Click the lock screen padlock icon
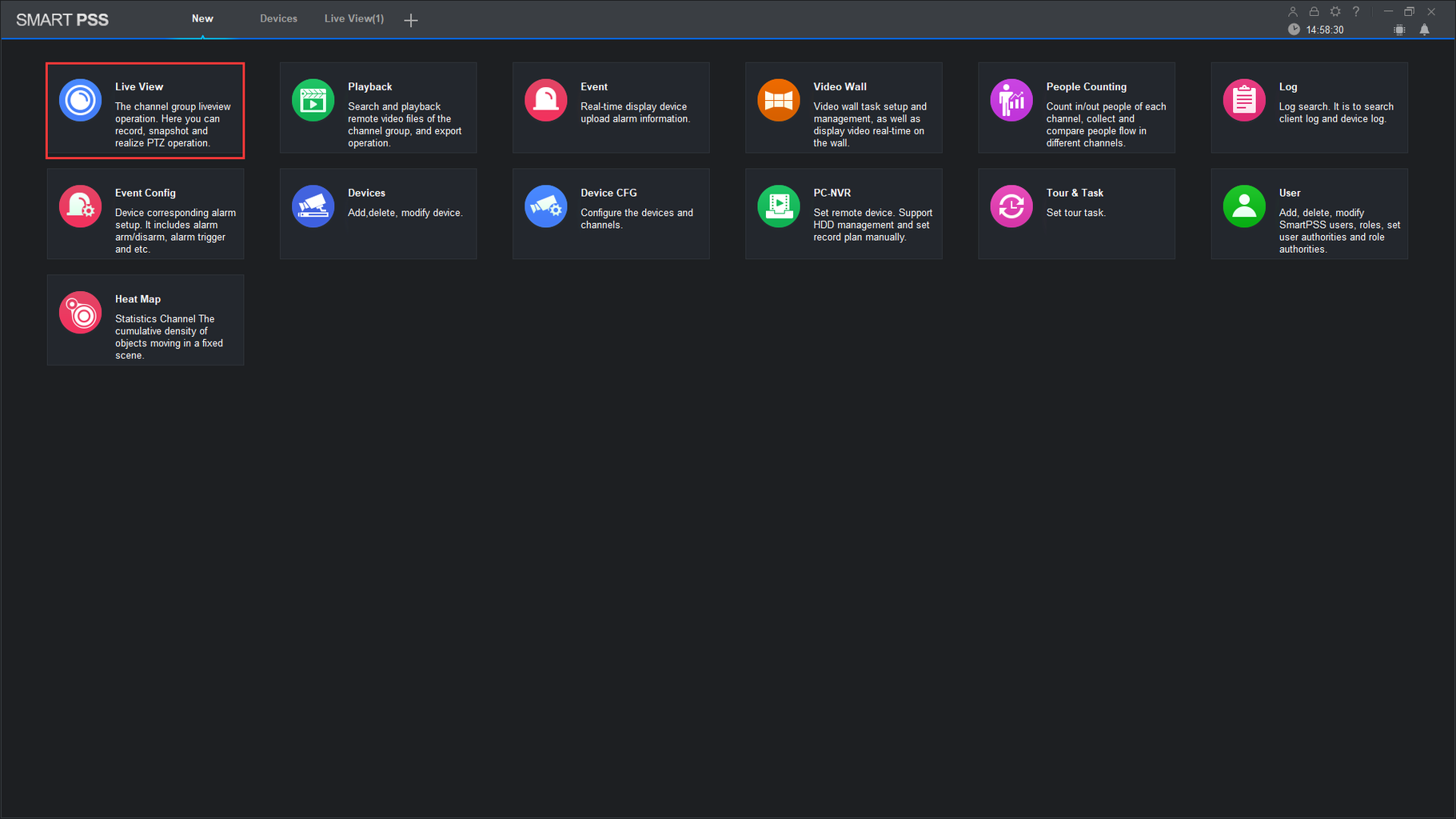 (x=1314, y=11)
